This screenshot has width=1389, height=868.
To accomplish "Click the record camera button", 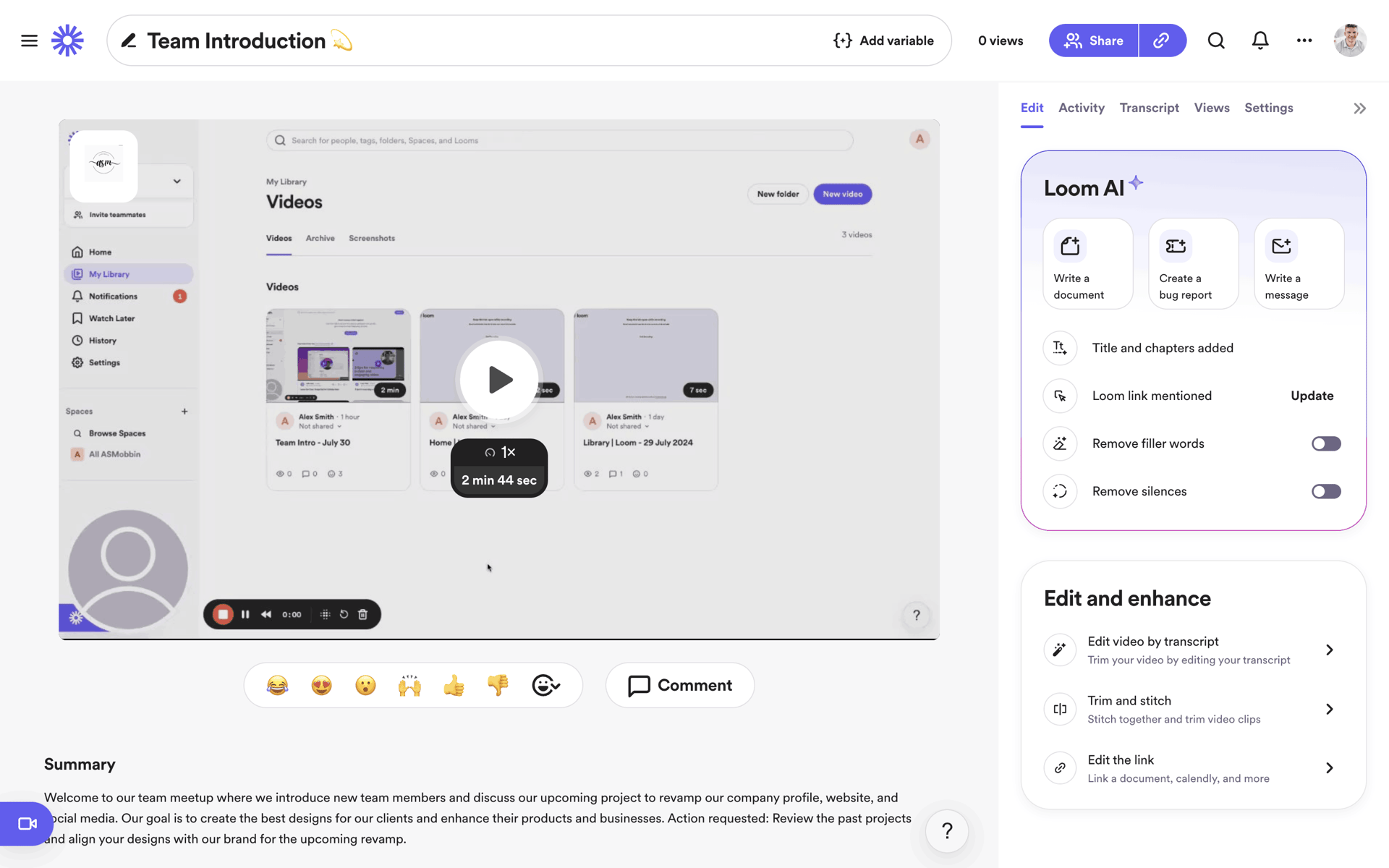I will click(x=27, y=823).
